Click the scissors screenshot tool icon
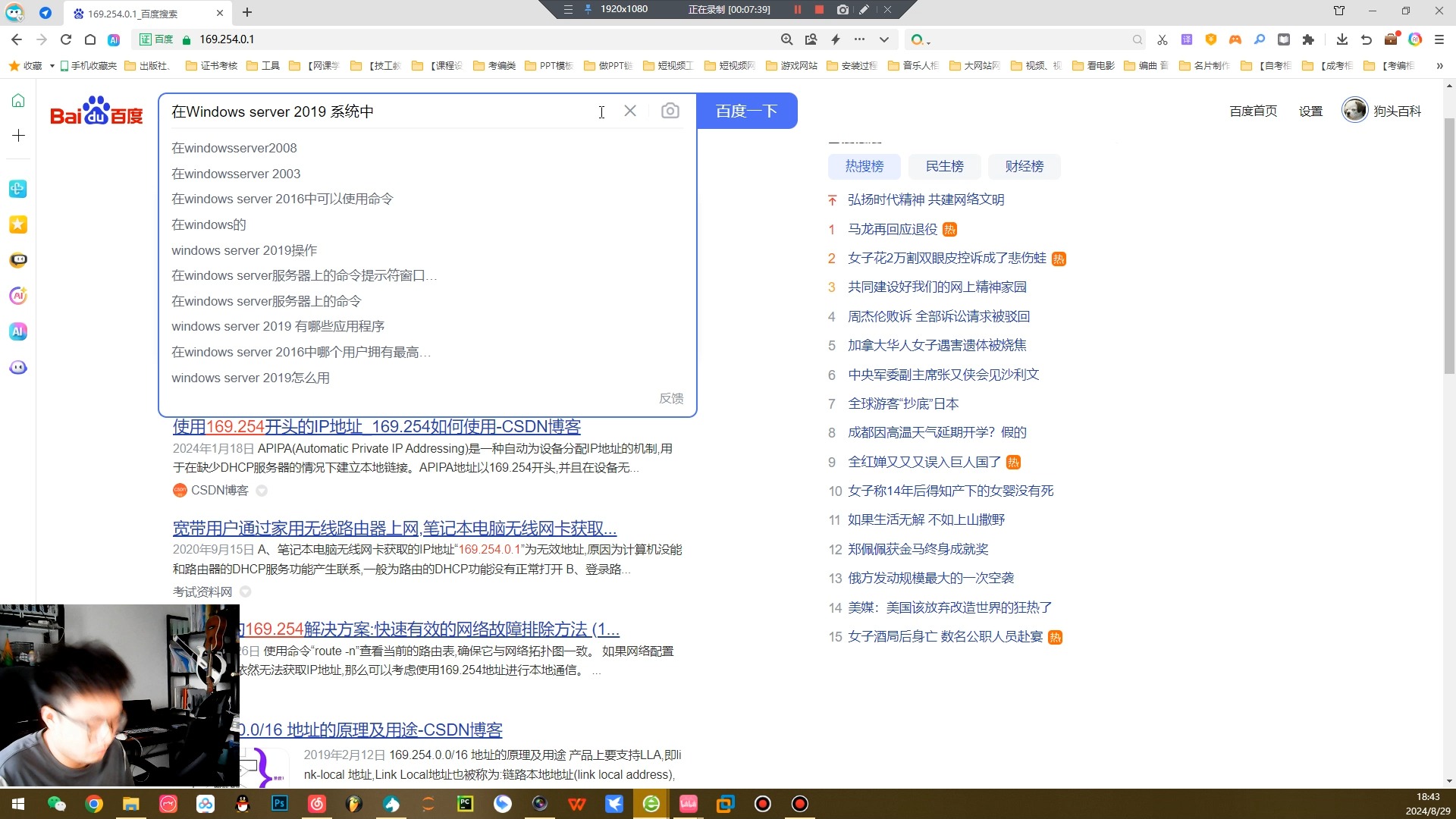1456x819 pixels. (1162, 39)
